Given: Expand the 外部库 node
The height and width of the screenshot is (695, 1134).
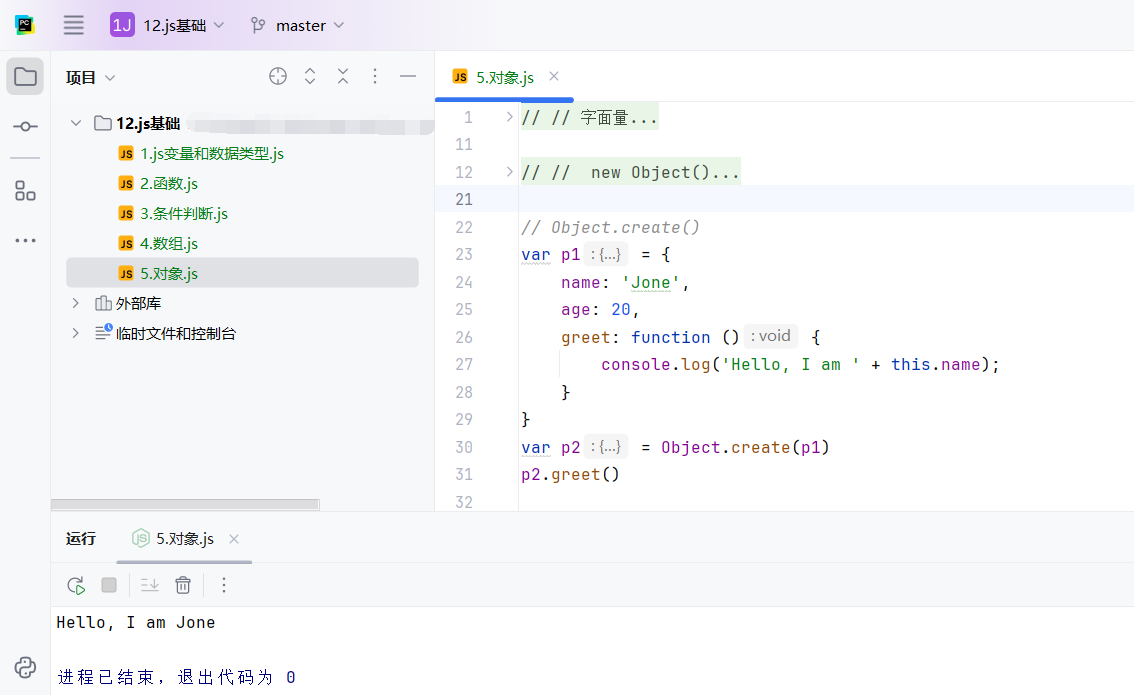Looking at the screenshot, I should click(76, 304).
